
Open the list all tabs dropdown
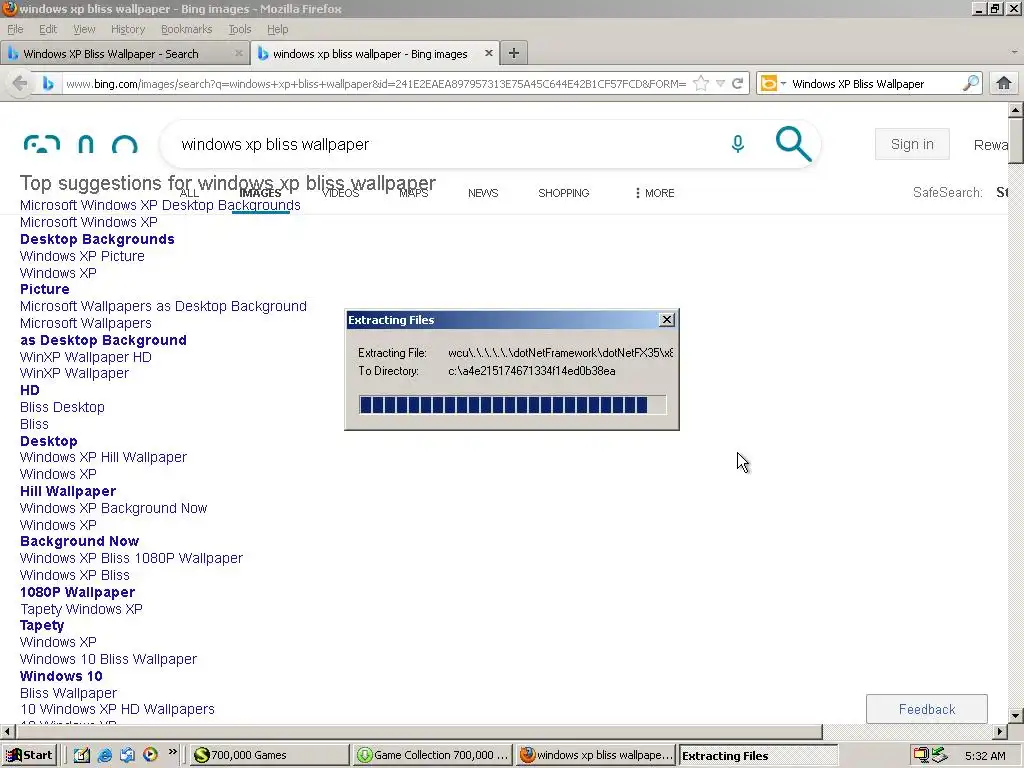pos(1014,52)
